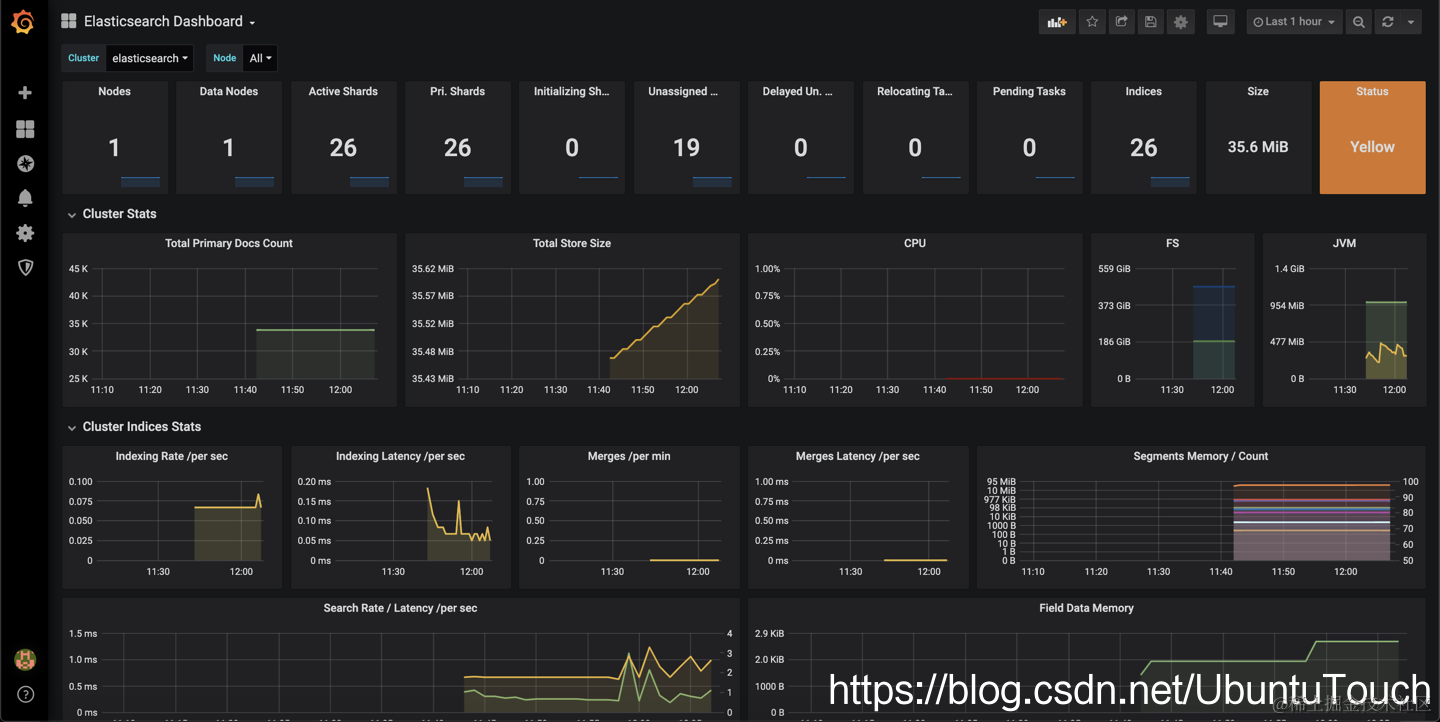Open the Explore compass icon
This screenshot has width=1440, height=722.
coord(25,163)
